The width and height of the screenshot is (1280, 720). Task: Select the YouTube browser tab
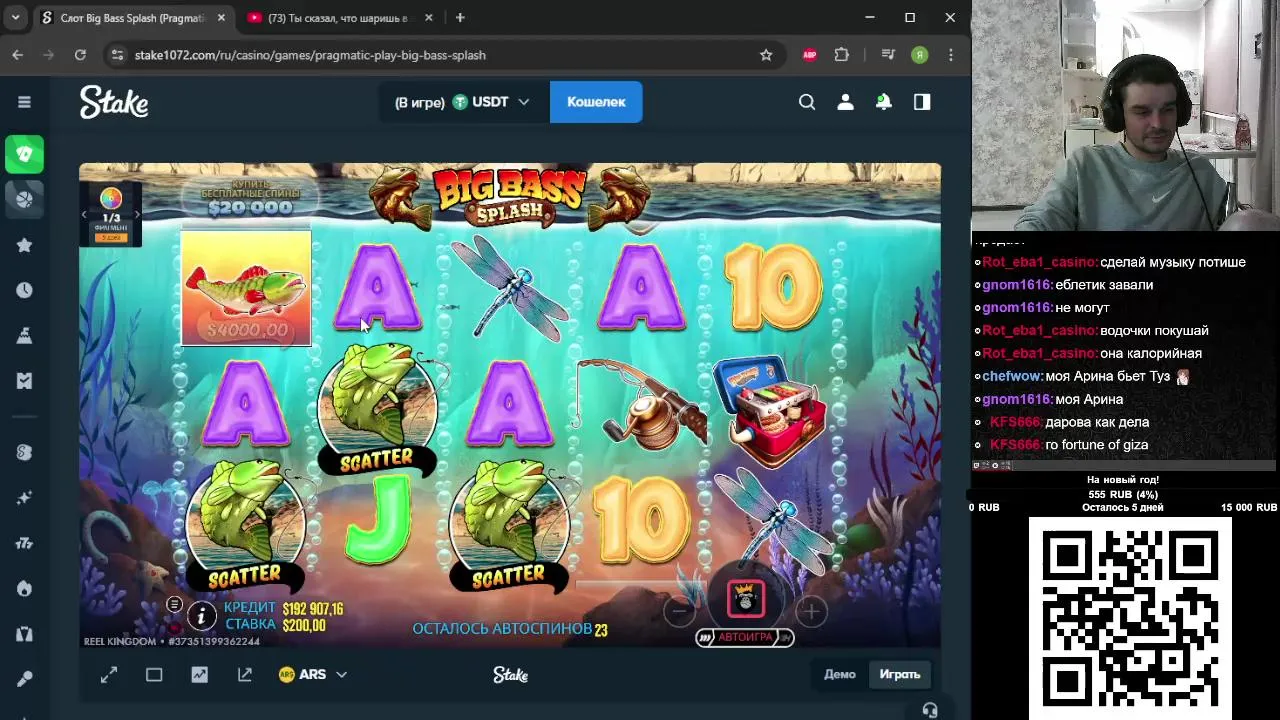click(338, 18)
